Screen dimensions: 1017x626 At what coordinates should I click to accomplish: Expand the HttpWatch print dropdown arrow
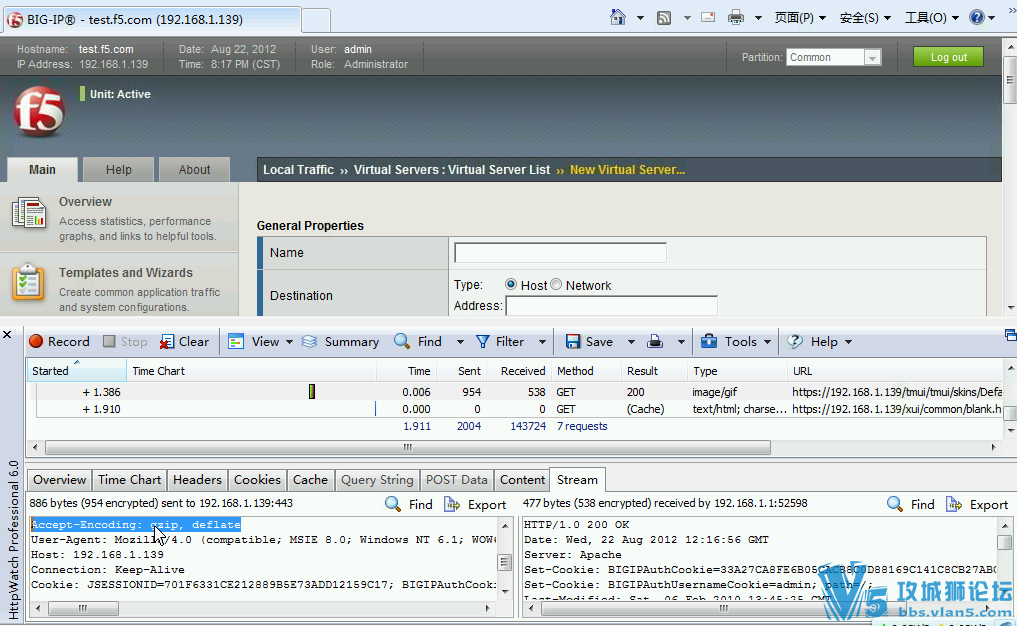(681, 342)
